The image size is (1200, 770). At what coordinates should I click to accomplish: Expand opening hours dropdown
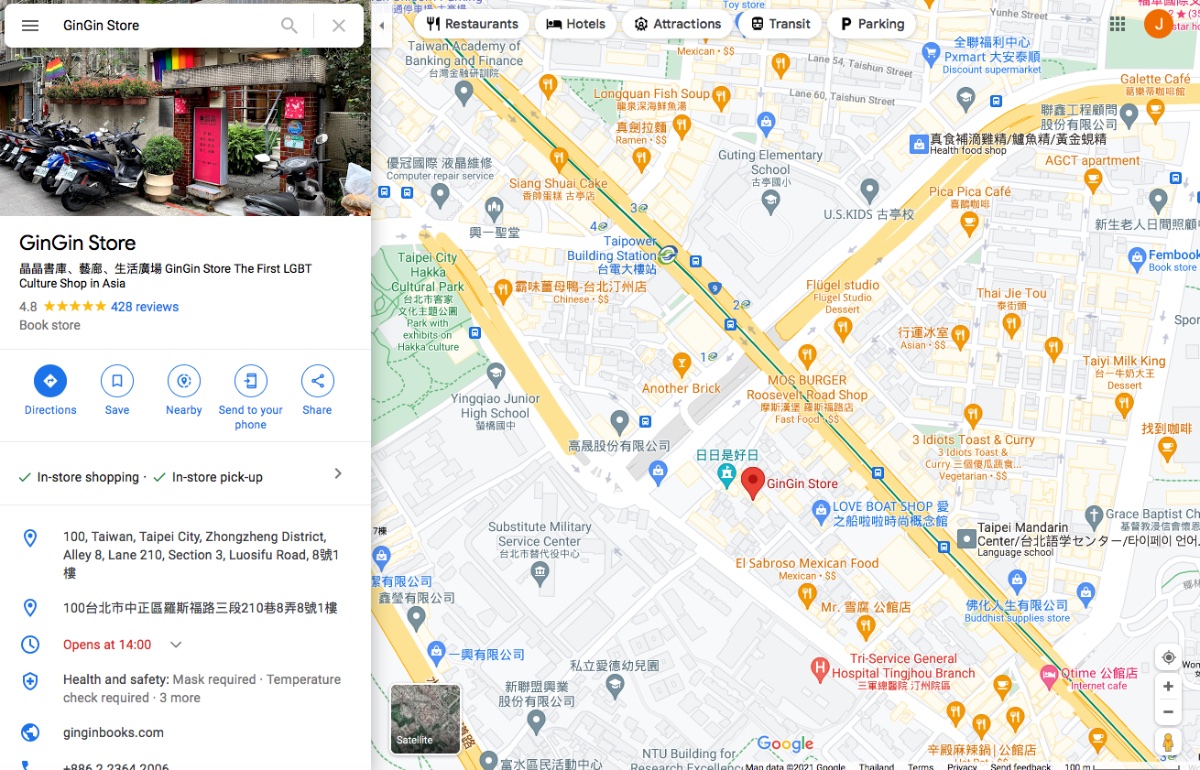(x=176, y=645)
